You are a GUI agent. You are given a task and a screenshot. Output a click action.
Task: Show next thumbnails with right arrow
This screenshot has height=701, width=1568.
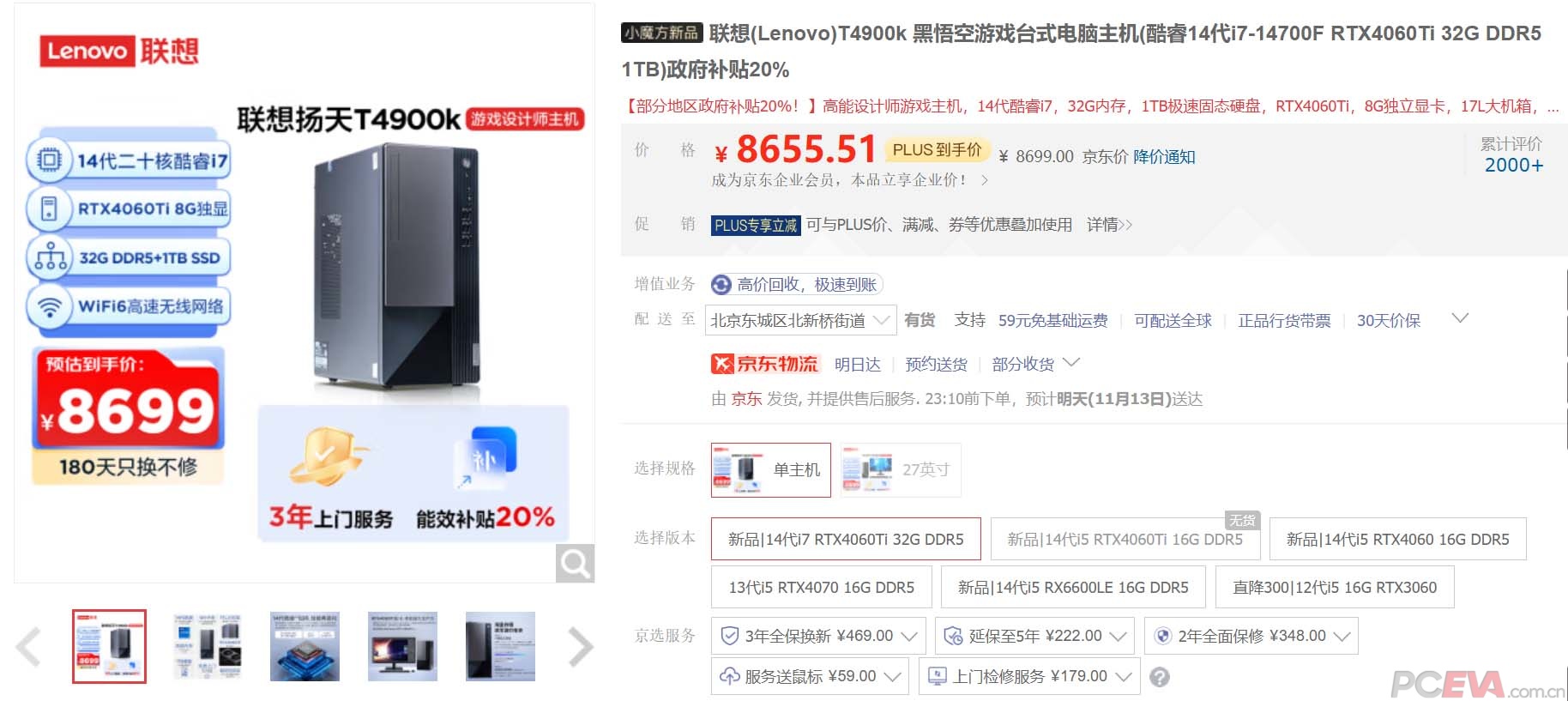pyautogui.click(x=581, y=647)
